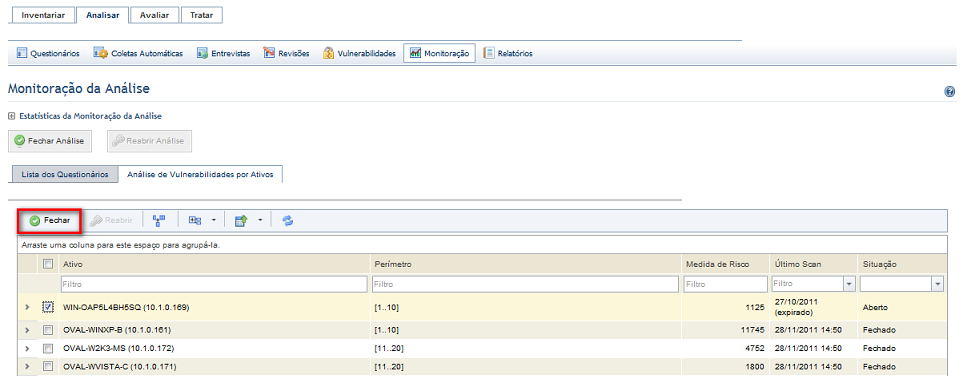The height and width of the screenshot is (376, 962).
Task: Click the export icon in grid toolbar
Action: [241, 221]
